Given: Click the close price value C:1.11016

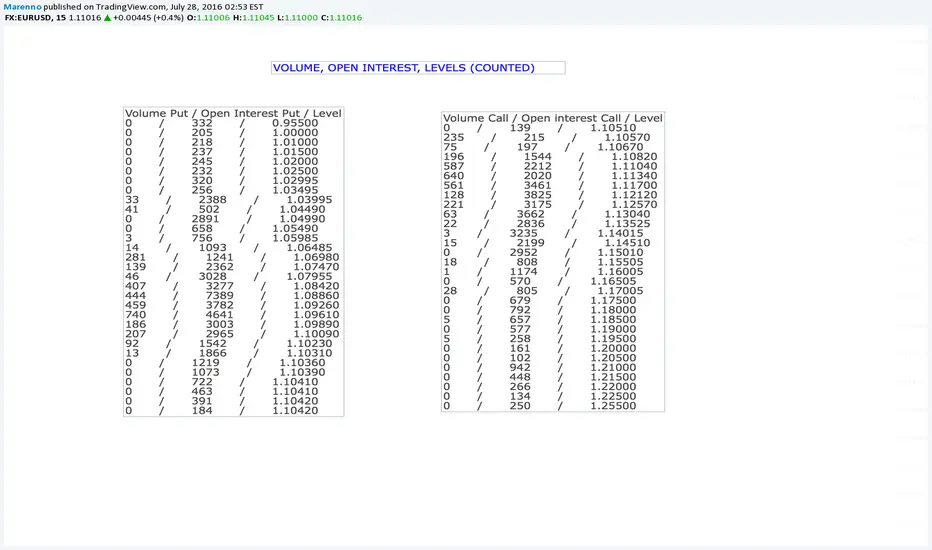Looking at the screenshot, I should tap(341, 18).
